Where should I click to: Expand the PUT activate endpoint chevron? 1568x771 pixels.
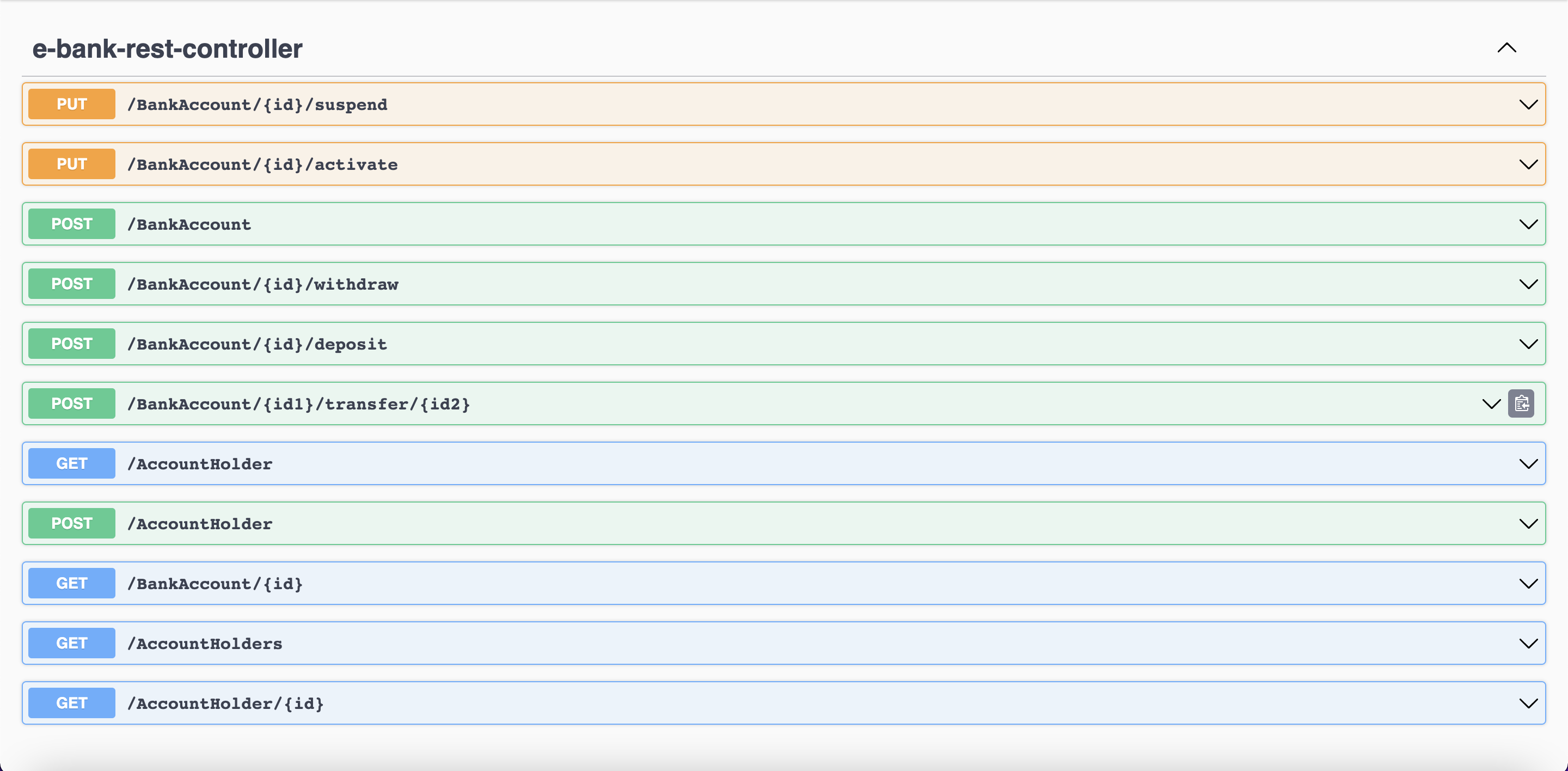(1528, 164)
